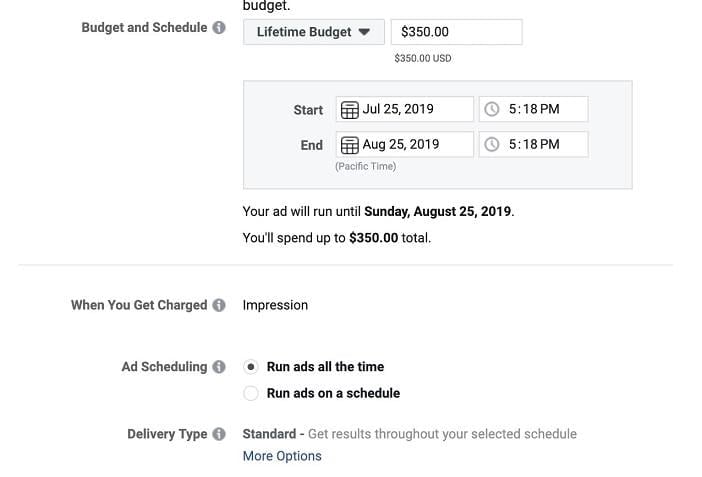Click info icon beside Ad Scheduling
702x477 pixels.
pyautogui.click(x=218, y=367)
